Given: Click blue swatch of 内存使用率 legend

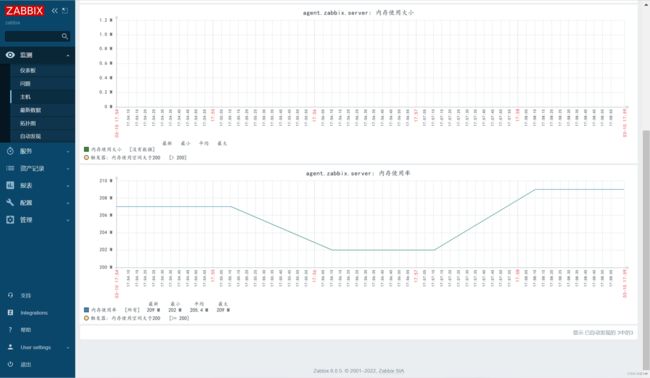Looking at the screenshot, I should click(x=86, y=310).
